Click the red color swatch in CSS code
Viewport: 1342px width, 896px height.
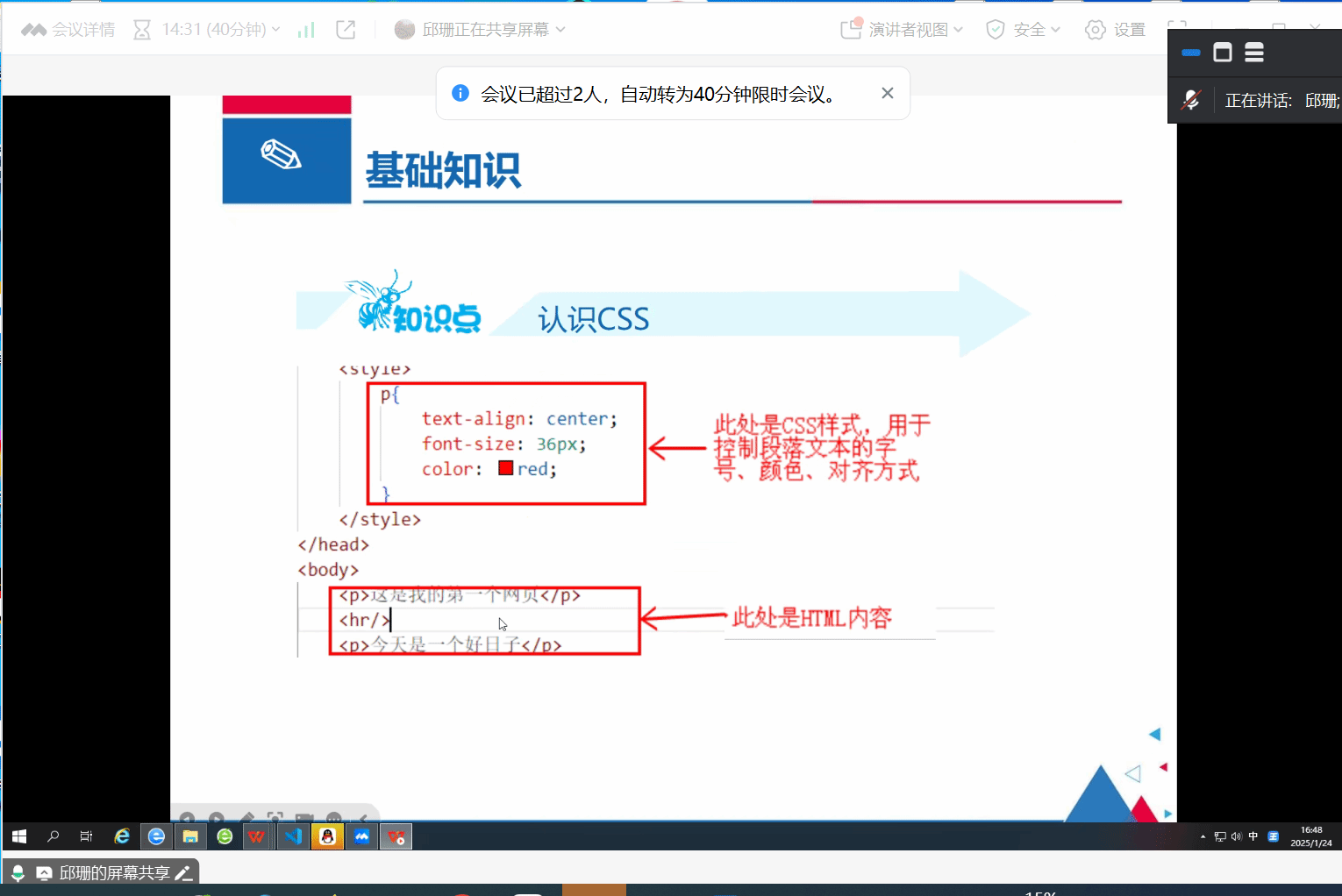(x=505, y=468)
